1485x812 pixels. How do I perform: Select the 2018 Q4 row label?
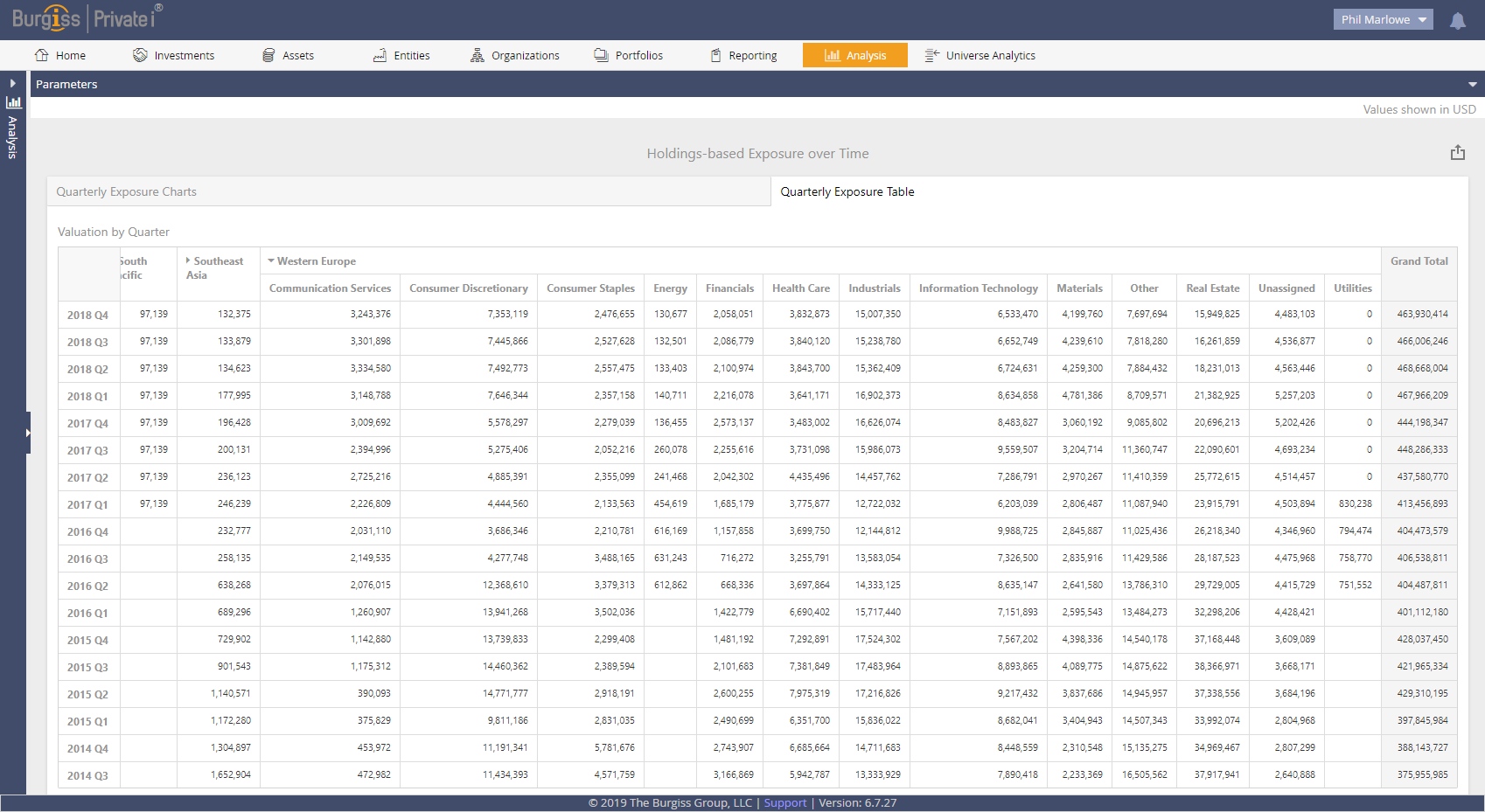(87, 315)
